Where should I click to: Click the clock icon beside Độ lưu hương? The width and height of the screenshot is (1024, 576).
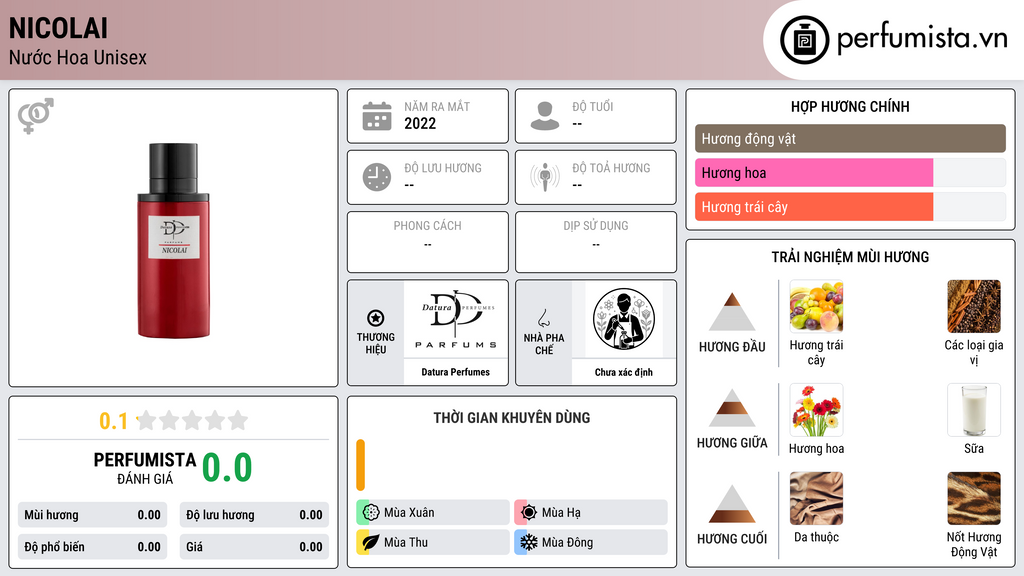point(377,177)
